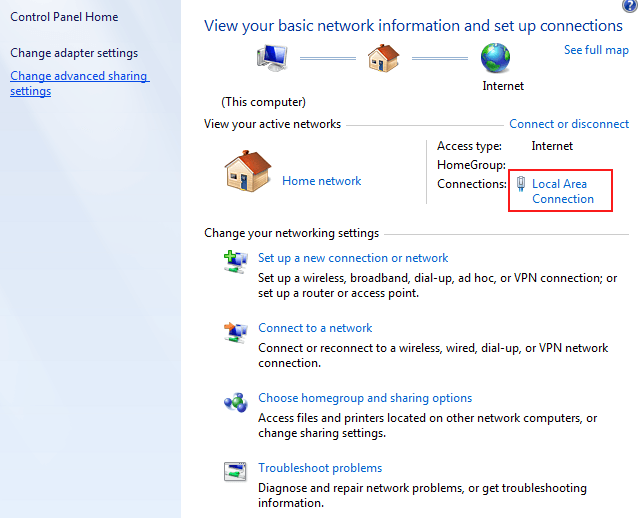Click the Access type: label

tap(469, 146)
